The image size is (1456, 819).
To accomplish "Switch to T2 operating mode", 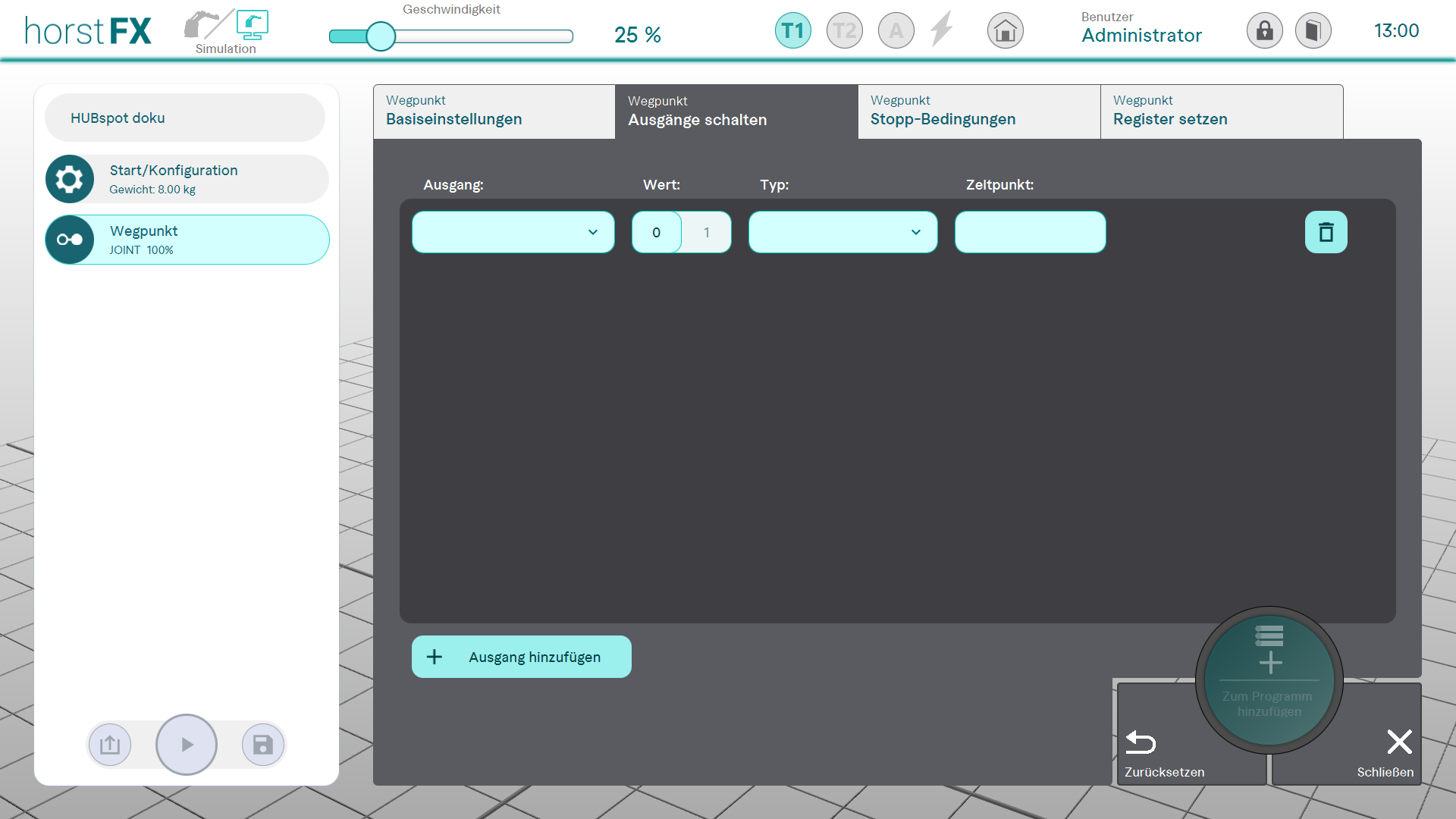I will (844, 31).
